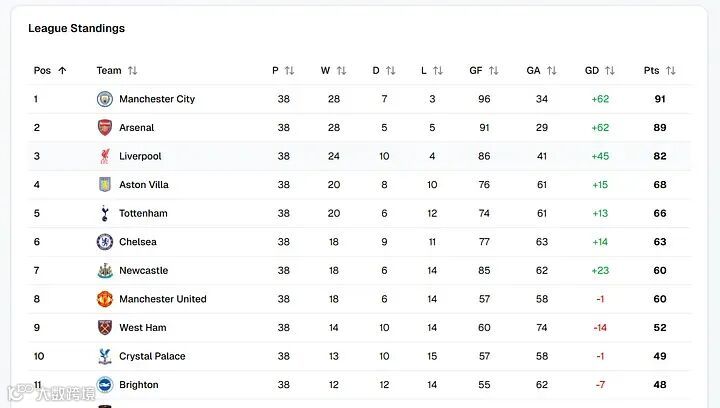Viewport: 720px width, 408px height.
Task: Click the Liverpool club crest
Action: pos(105,156)
